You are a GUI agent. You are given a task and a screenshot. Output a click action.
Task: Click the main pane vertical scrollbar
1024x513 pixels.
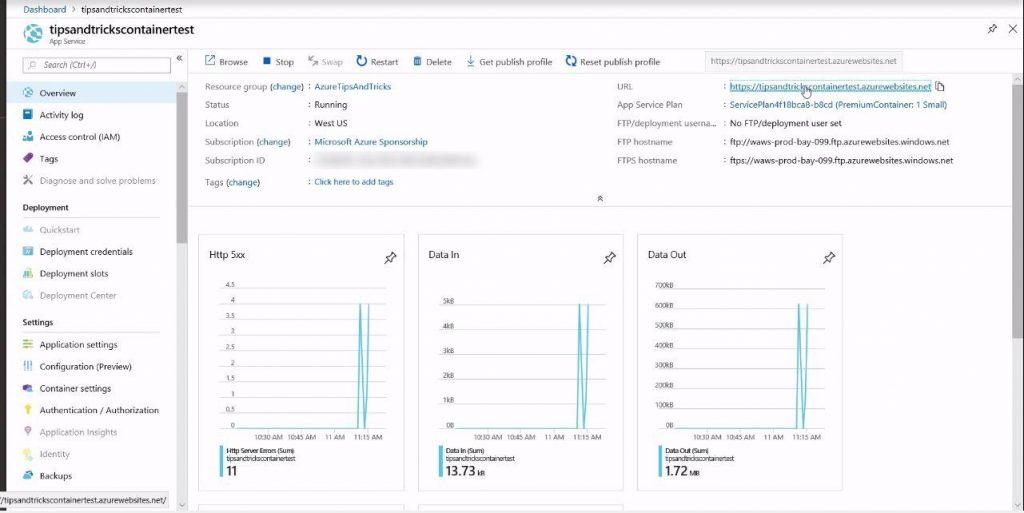(1017, 211)
